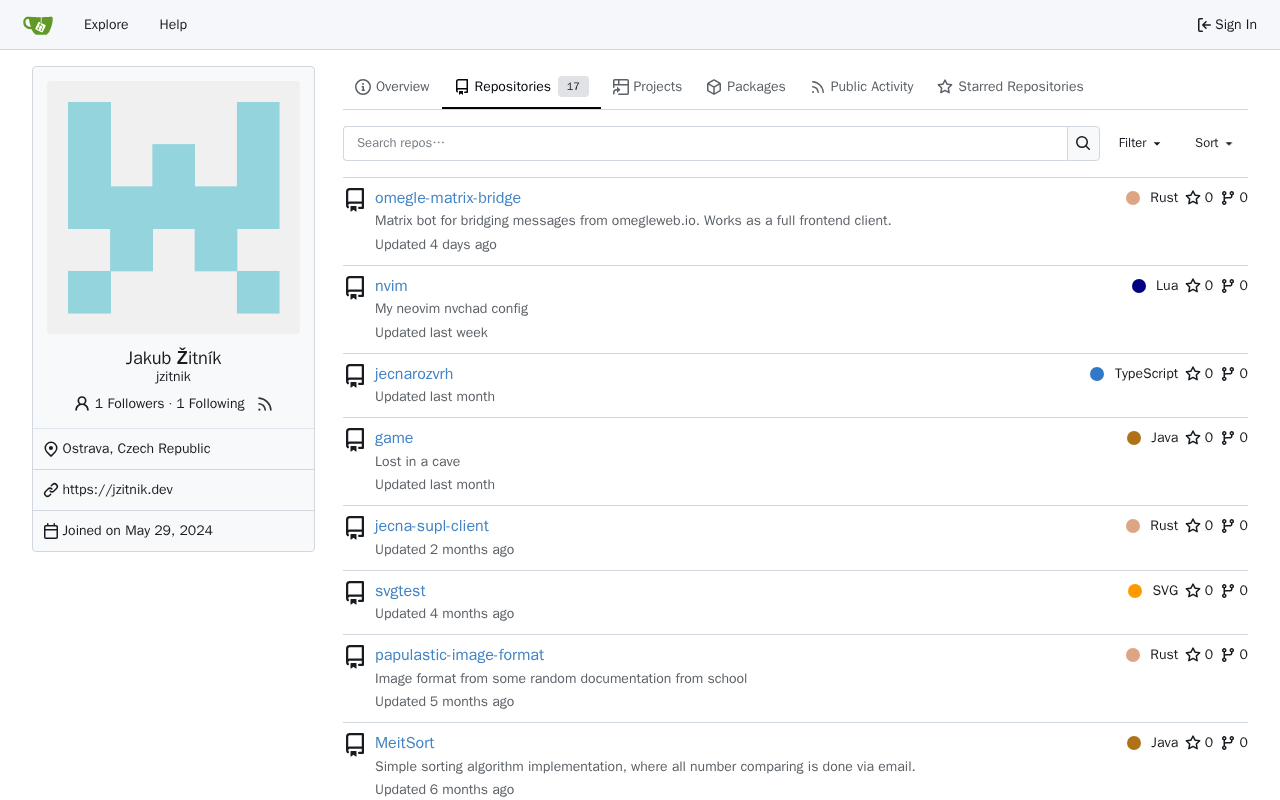Click the calendar icon by Joined date

(51, 531)
